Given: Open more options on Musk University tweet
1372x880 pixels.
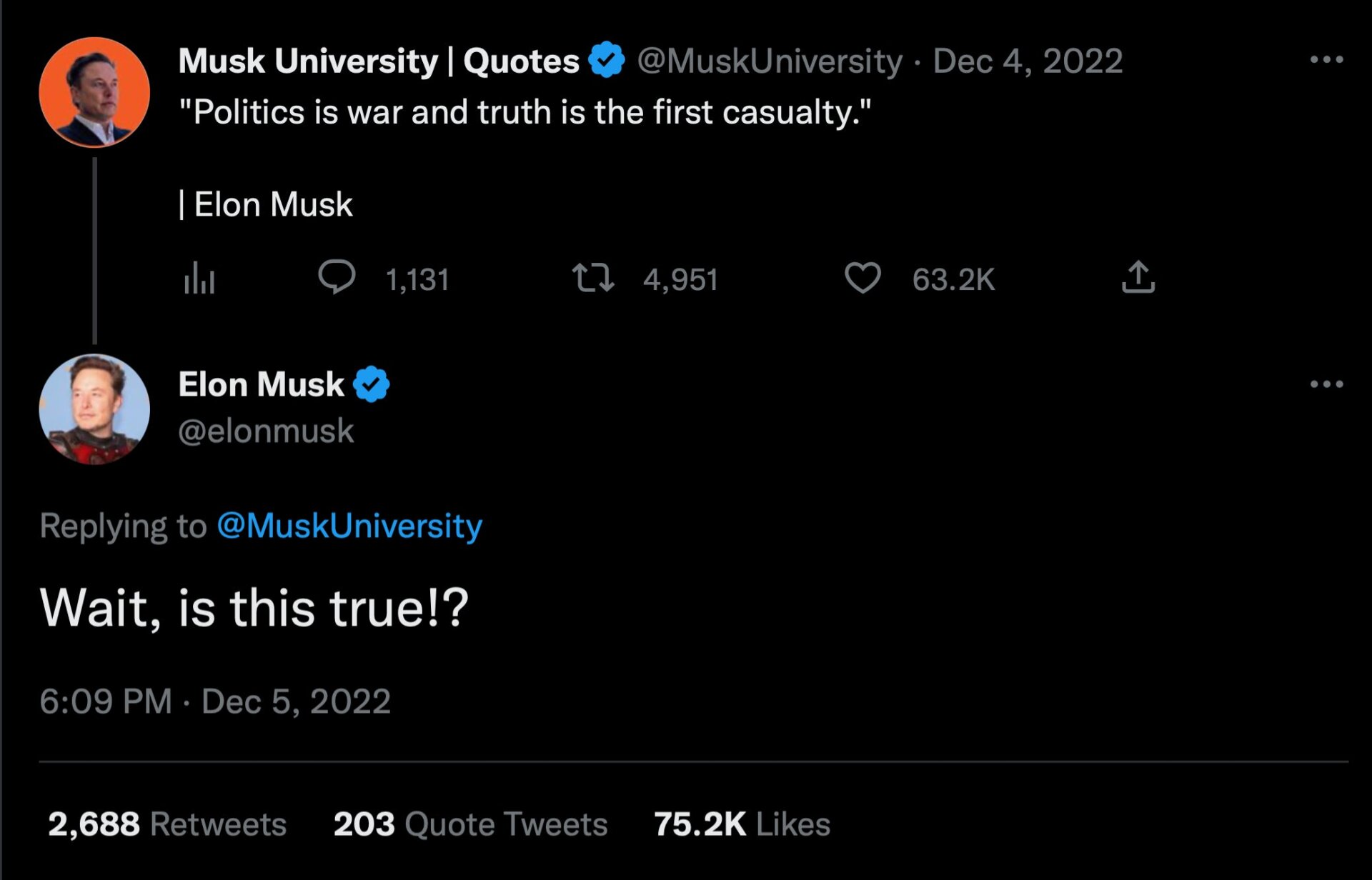Looking at the screenshot, I should point(1326,60).
